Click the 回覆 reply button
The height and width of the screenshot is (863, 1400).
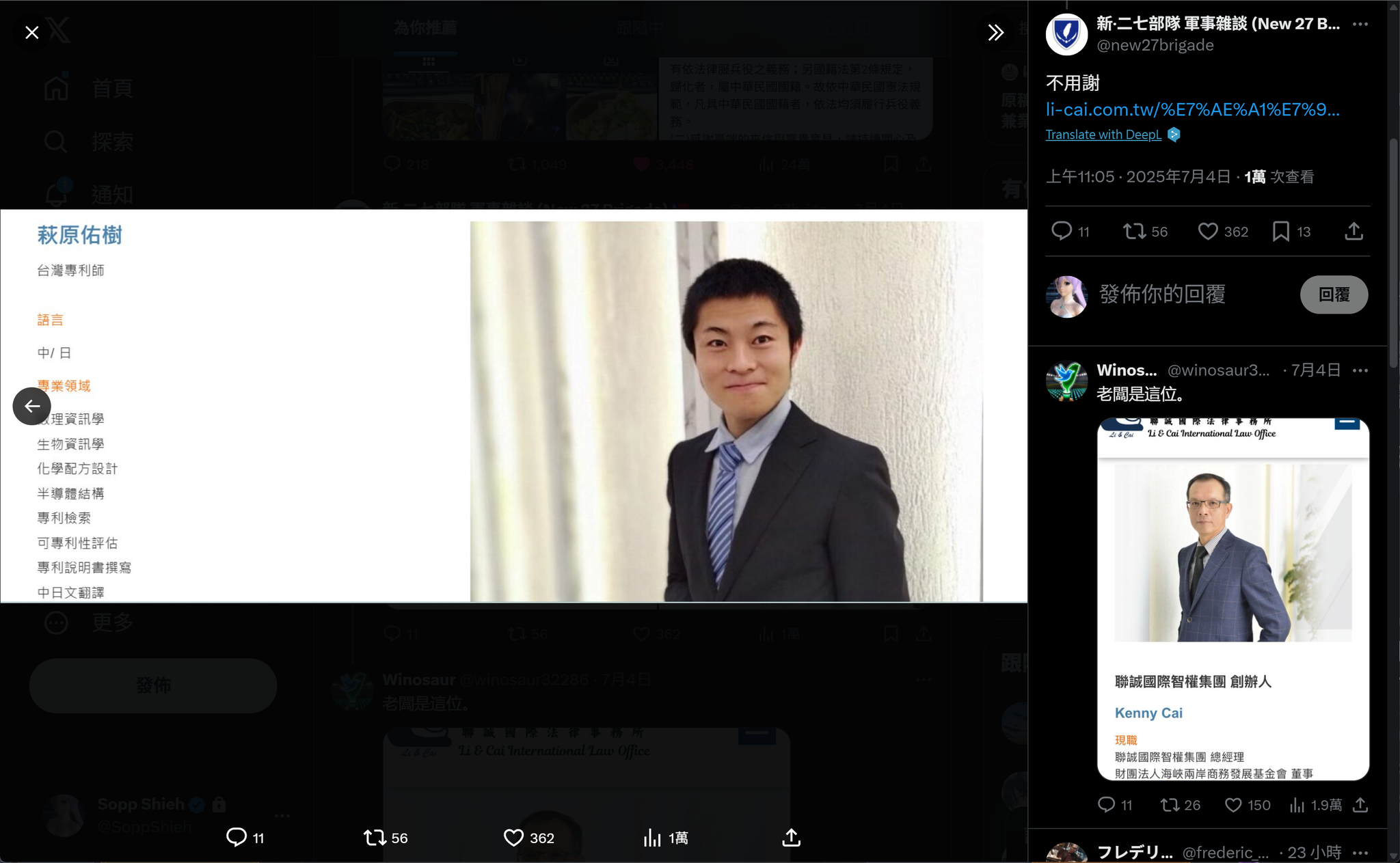click(1334, 294)
